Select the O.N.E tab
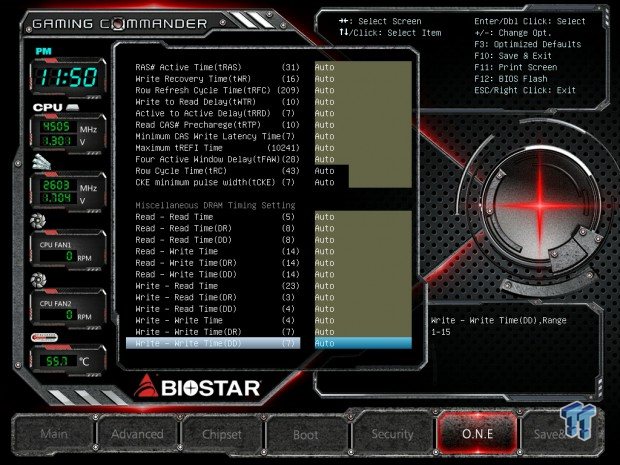This screenshot has height=465, width=620. pyautogui.click(x=477, y=434)
